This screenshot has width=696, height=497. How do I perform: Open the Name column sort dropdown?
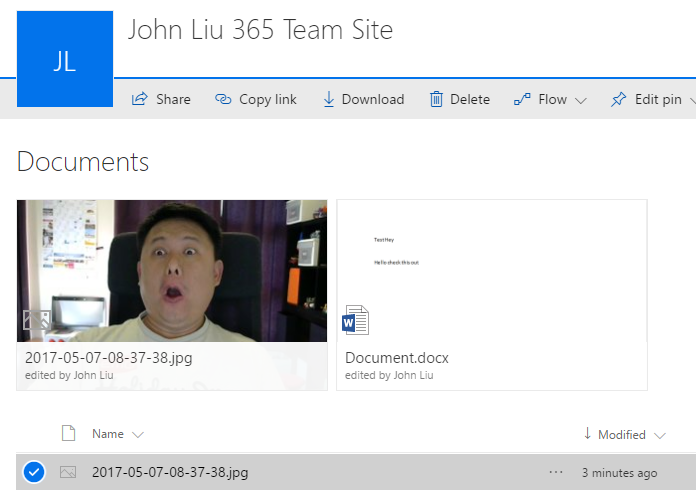pyautogui.click(x=138, y=435)
